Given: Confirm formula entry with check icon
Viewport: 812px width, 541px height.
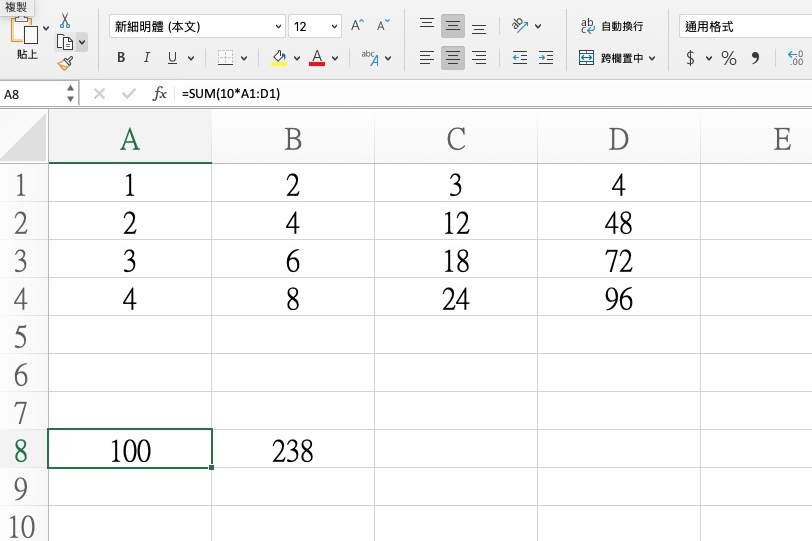Looking at the screenshot, I should (128, 94).
